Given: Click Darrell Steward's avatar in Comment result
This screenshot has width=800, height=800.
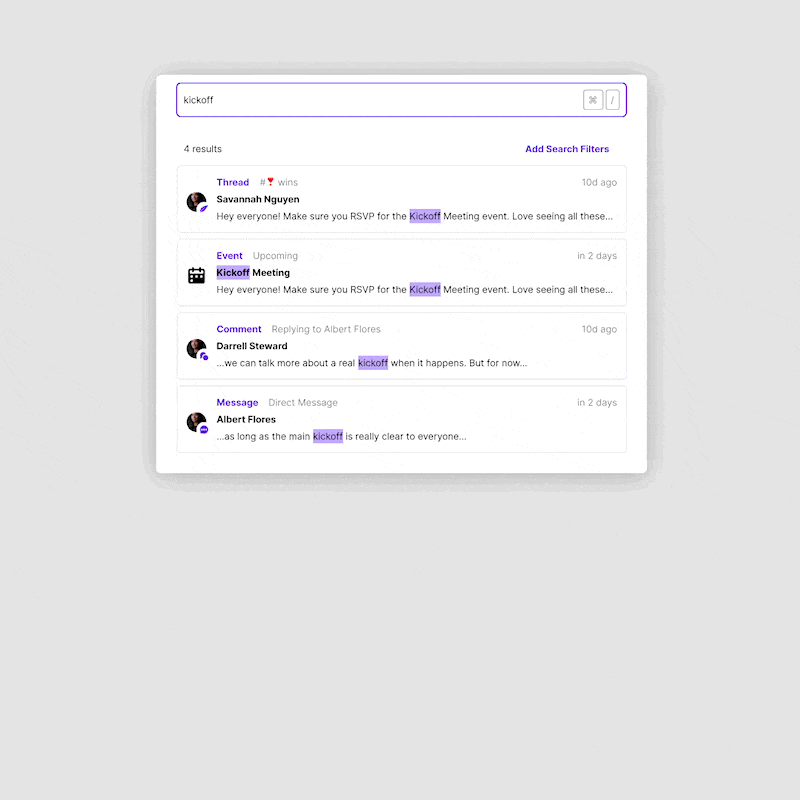Looking at the screenshot, I should (197, 349).
